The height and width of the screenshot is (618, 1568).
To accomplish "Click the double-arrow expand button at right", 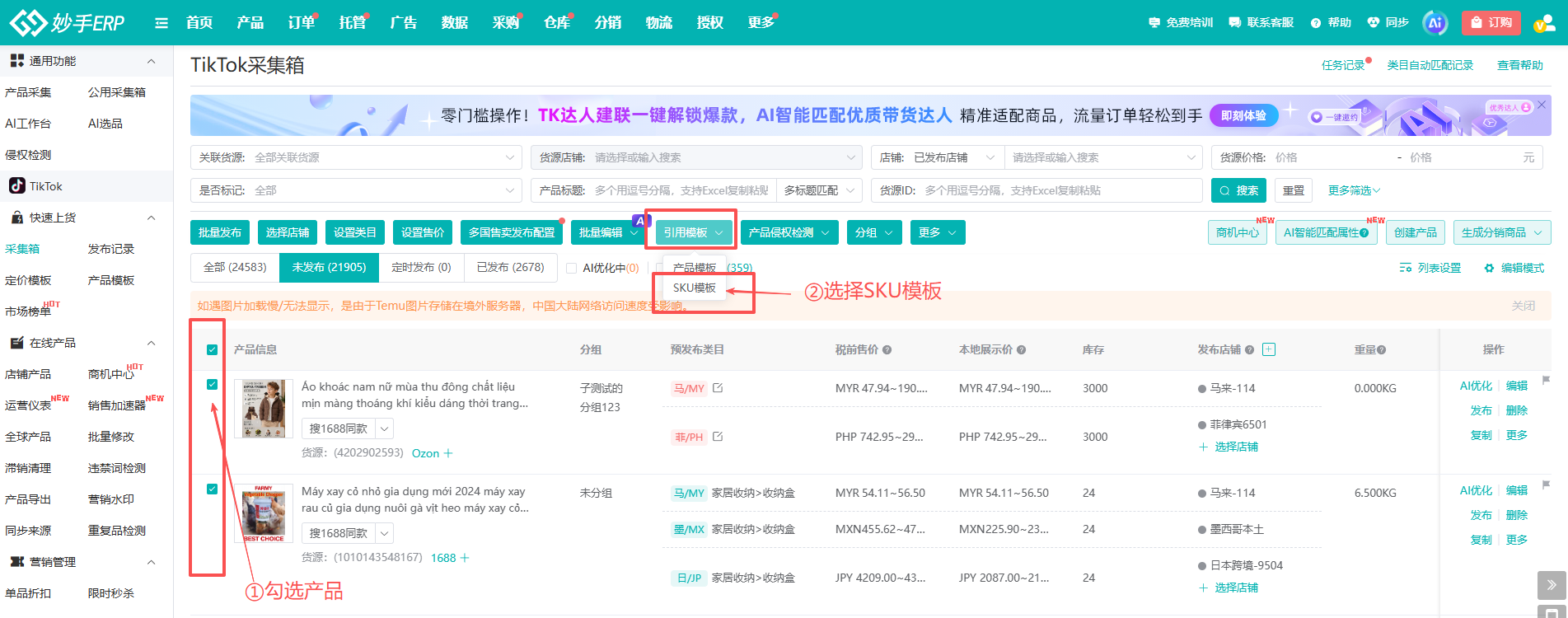I will [x=1552, y=585].
